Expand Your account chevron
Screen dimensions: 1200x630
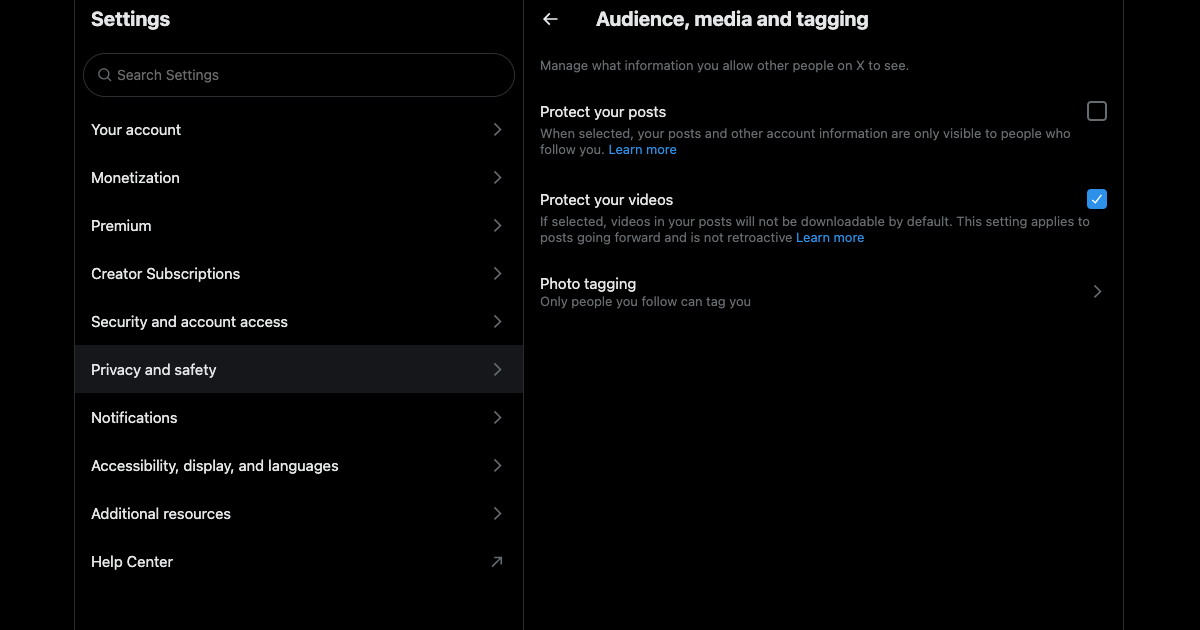click(x=497, y=130)
